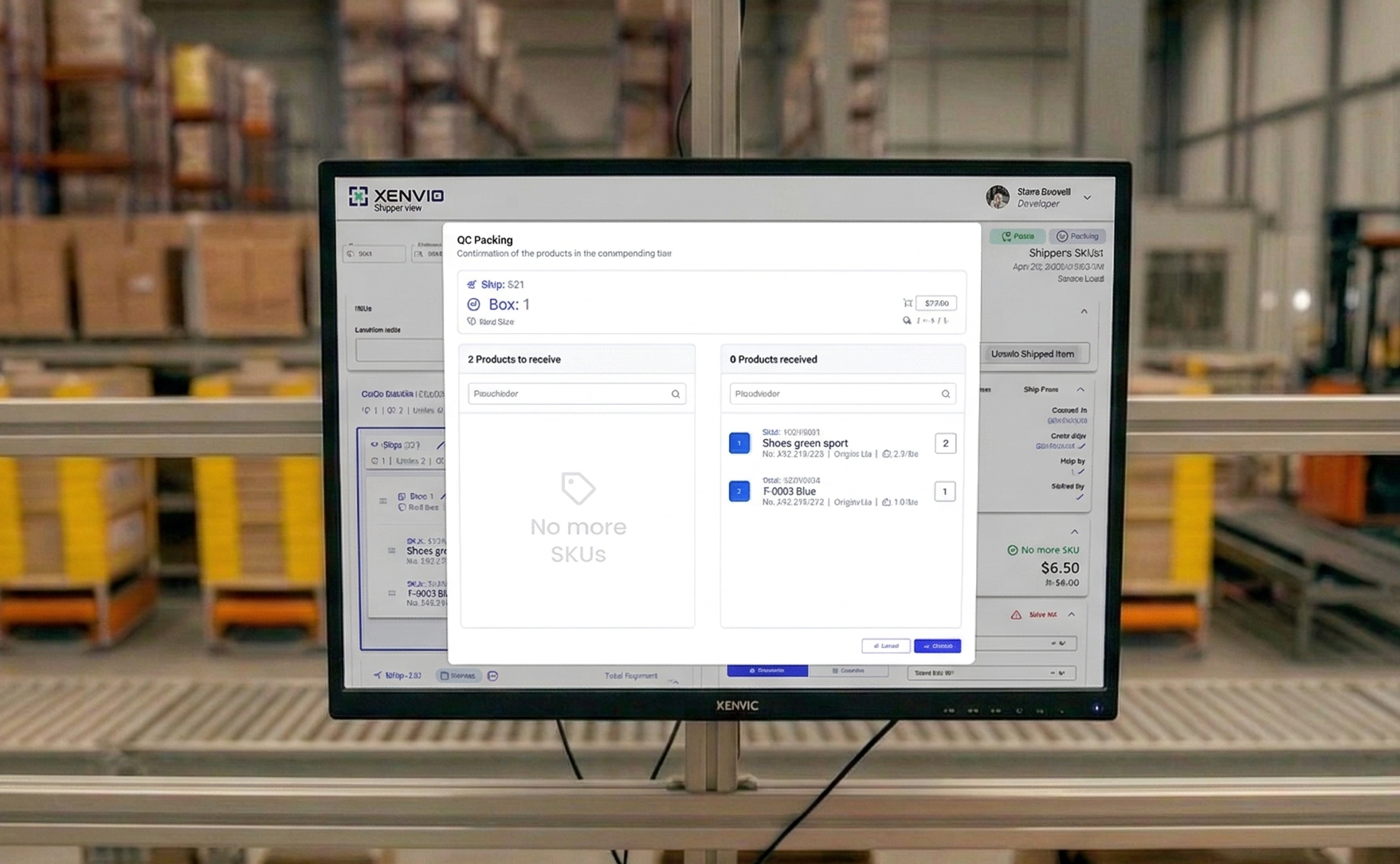Click the red warning triangle icon
Screen dimensions: 1400x864
click(1016, 615)
